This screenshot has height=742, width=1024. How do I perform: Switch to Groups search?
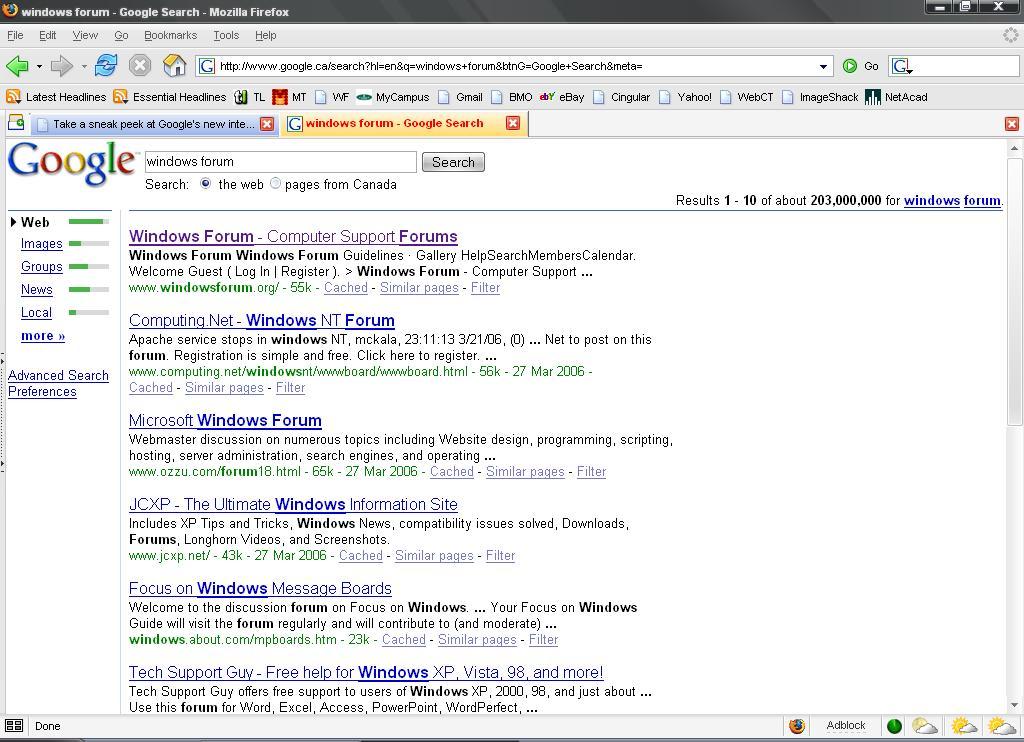tap(42, 266)
